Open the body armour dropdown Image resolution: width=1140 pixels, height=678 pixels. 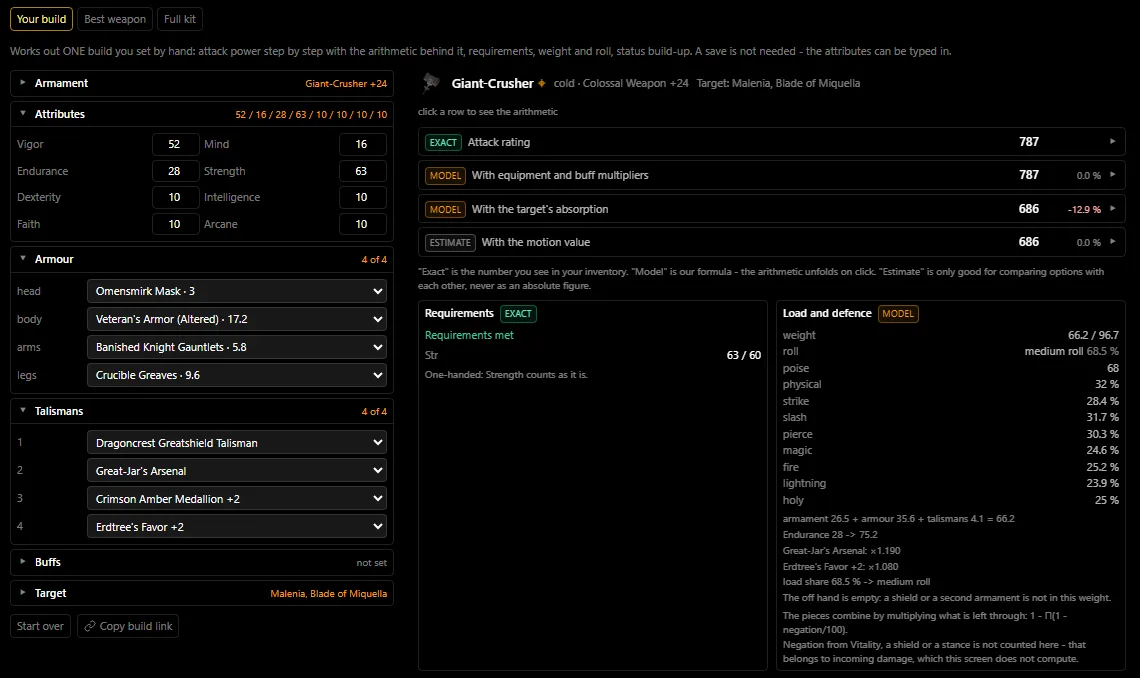click(236, 319)
